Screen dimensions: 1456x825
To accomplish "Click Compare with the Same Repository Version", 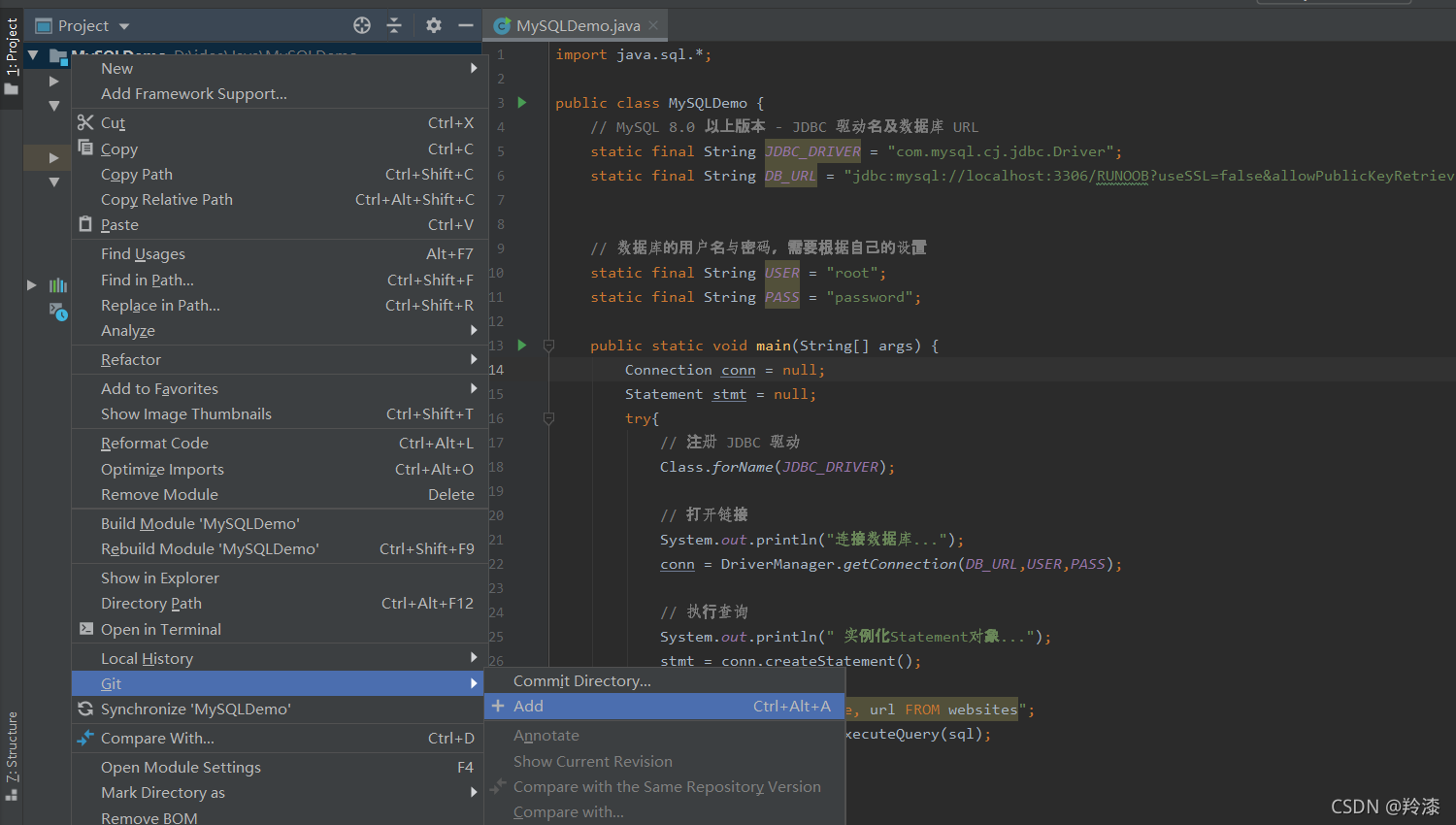I will pos(665,786).
